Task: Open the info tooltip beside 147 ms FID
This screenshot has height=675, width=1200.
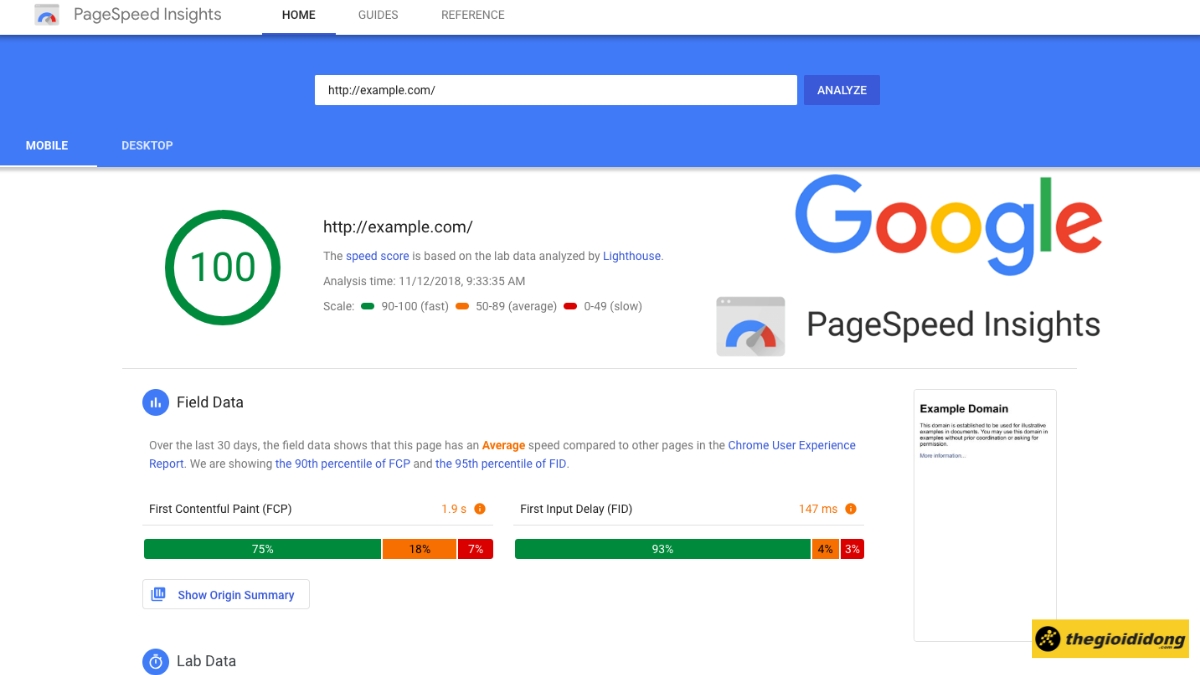Action: tap(851, 509)
